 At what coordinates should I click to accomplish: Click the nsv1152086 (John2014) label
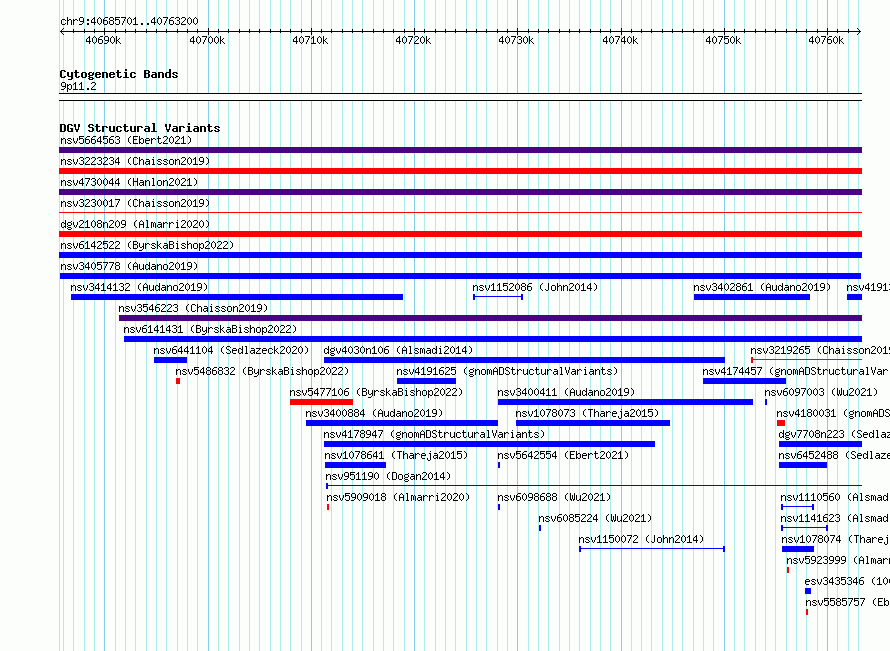[x=535, y=287]
